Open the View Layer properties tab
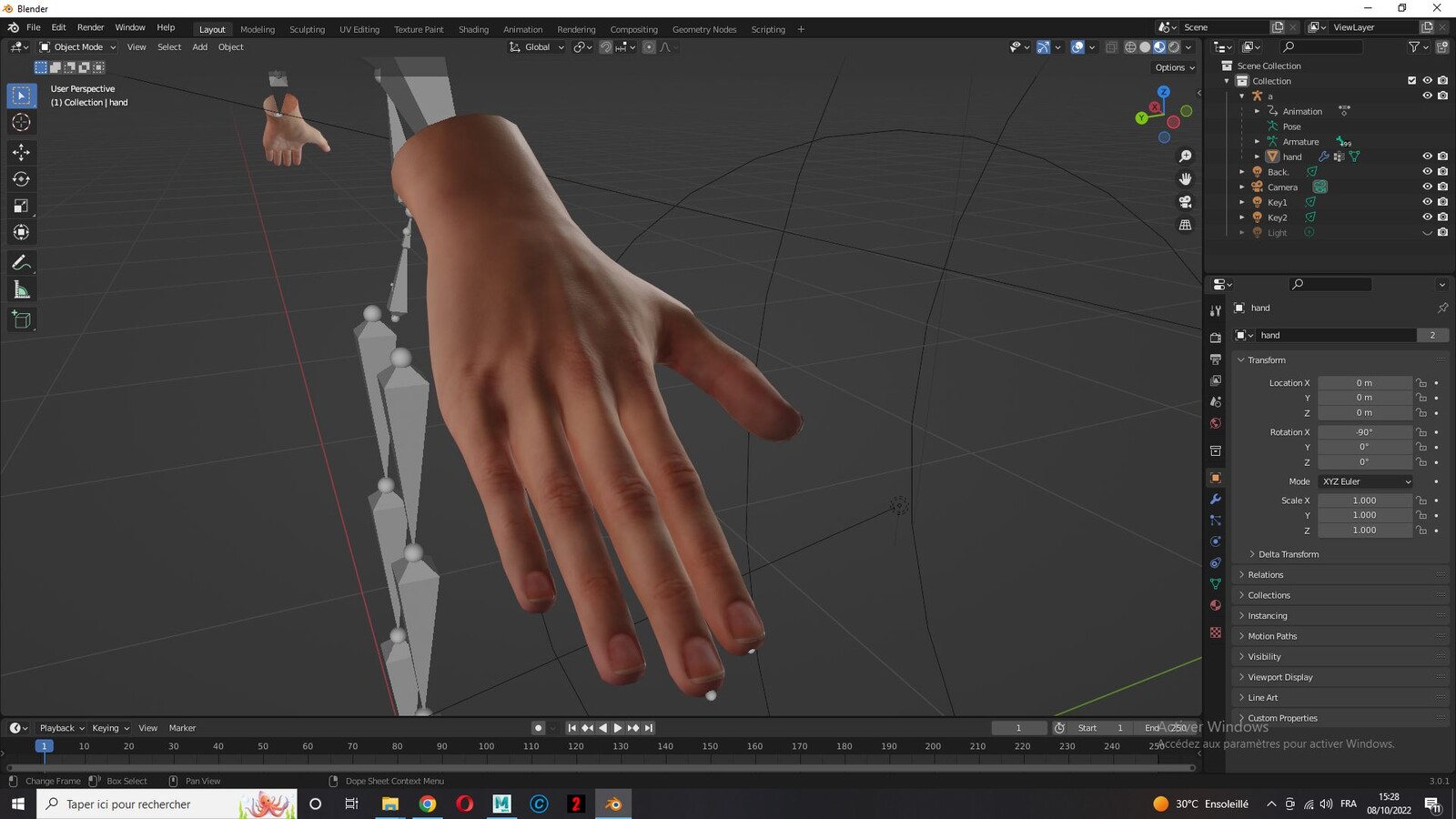This screenshot has height=819, width=1456. coord(1216,380)
